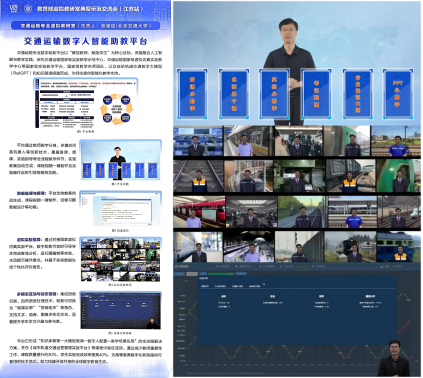The image size is (423, 378).
Task: Open the PPT assistant blue card
Action: click(x=398, y=94)
